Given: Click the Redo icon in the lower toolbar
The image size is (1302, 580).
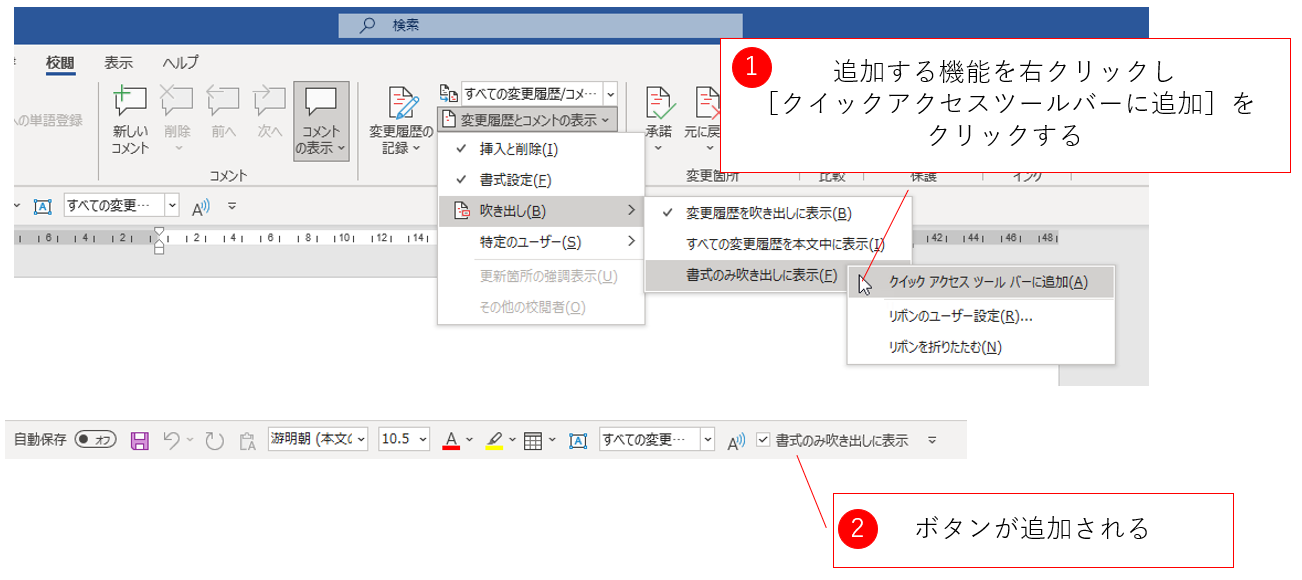Looking at the screenshot, I should 214,440.
